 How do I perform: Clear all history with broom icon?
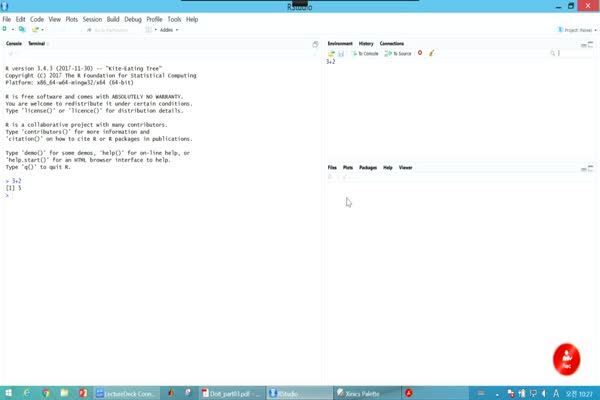click(x=431, y=53)
